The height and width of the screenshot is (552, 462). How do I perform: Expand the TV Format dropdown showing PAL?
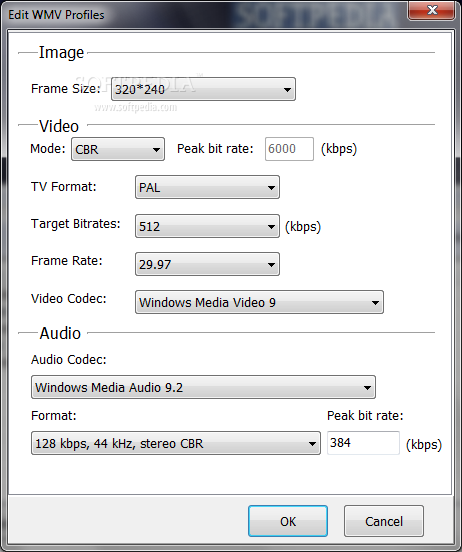tap(207, 187)
